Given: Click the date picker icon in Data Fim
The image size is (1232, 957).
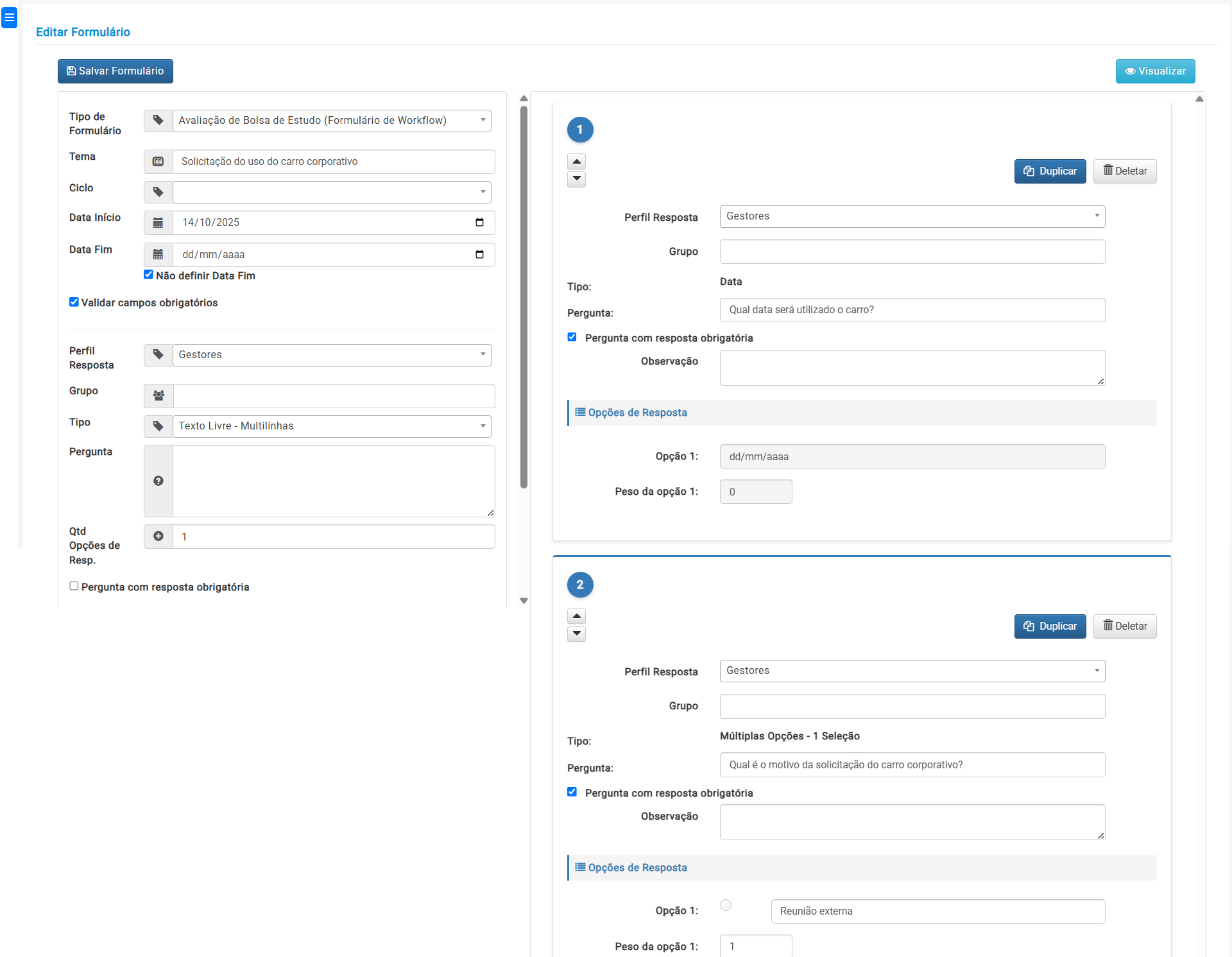Looking at the screenshot, I should point(479,255).
